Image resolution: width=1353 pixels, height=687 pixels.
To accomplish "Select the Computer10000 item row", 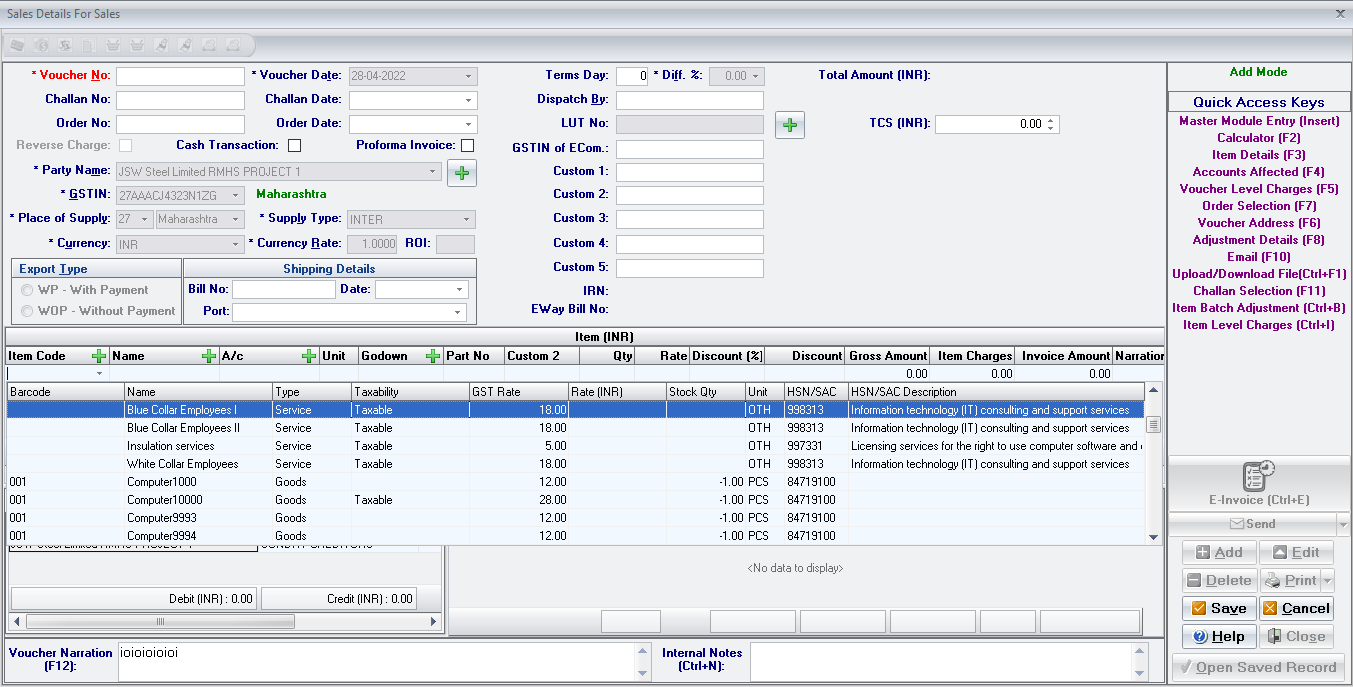I will (576, 500).
